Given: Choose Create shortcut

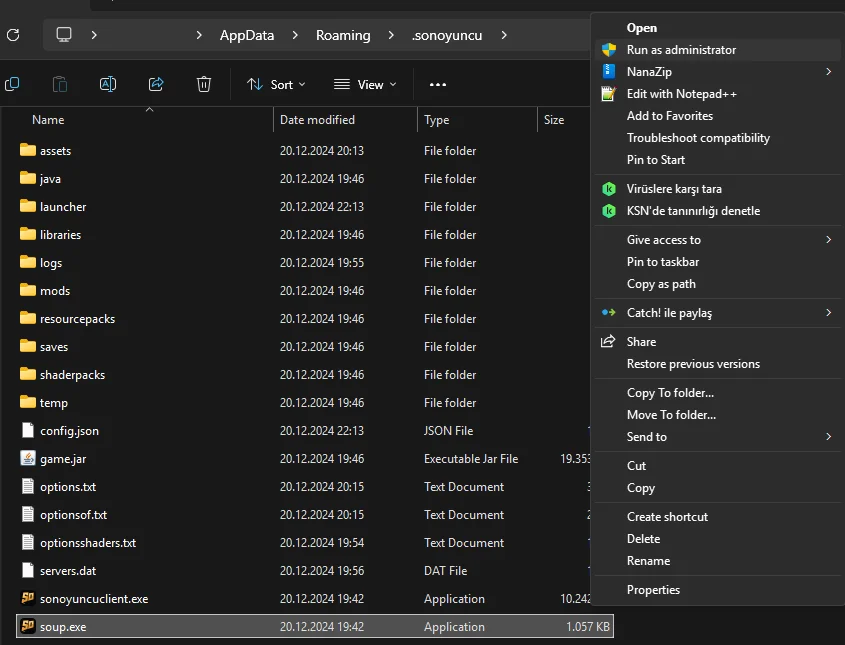Looking at the screenshot, I should [667, 517].
